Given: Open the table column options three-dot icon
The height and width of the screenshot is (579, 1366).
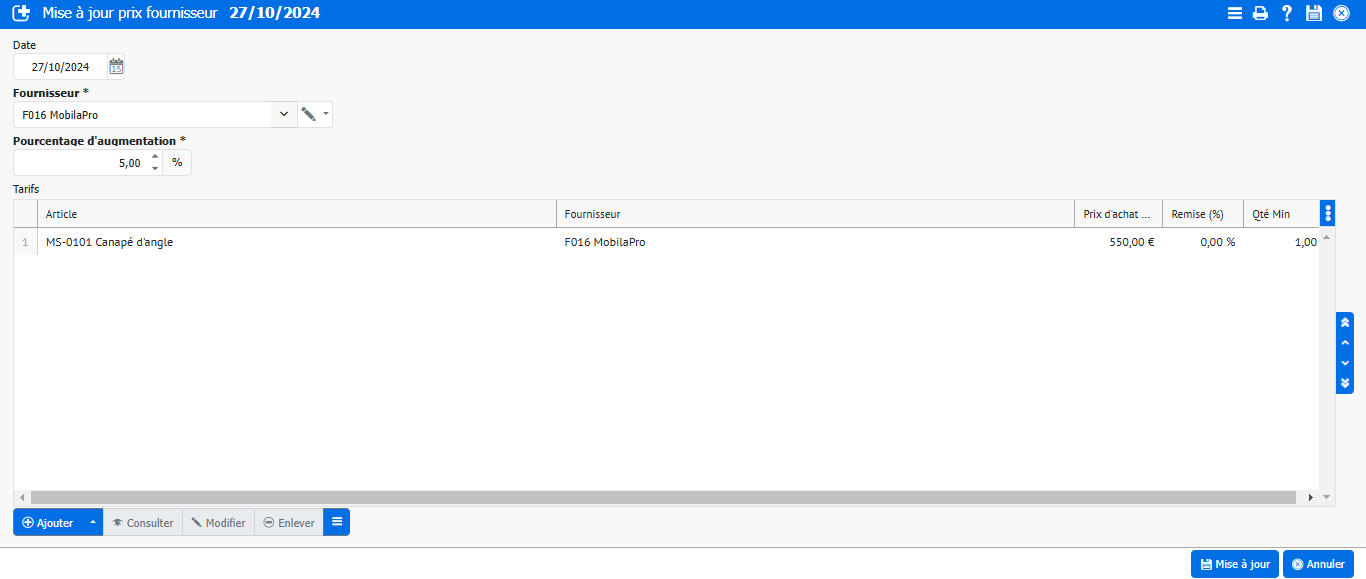Looking at the screenshot, I should (1327, 213).
